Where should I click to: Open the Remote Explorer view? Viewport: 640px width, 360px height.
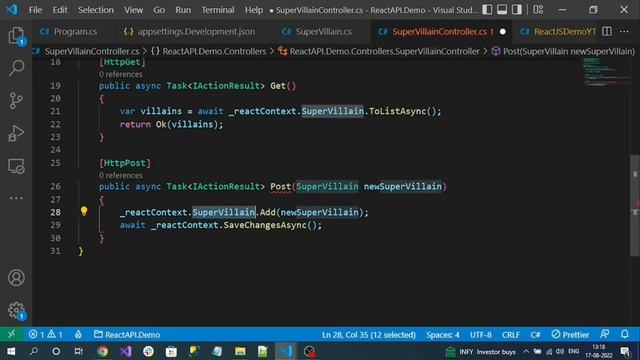(16, 166)
